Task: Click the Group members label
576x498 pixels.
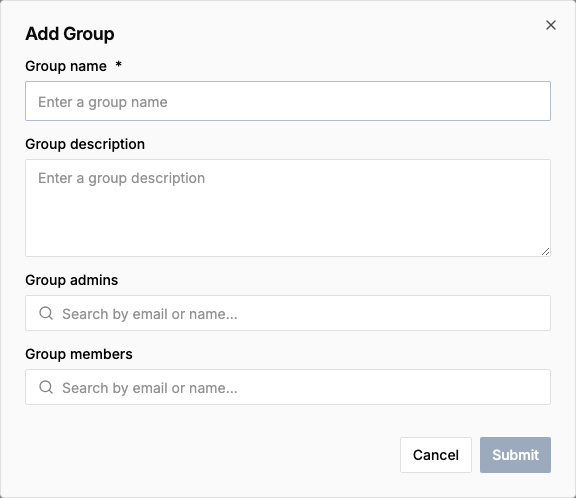Action: [79, 354]
